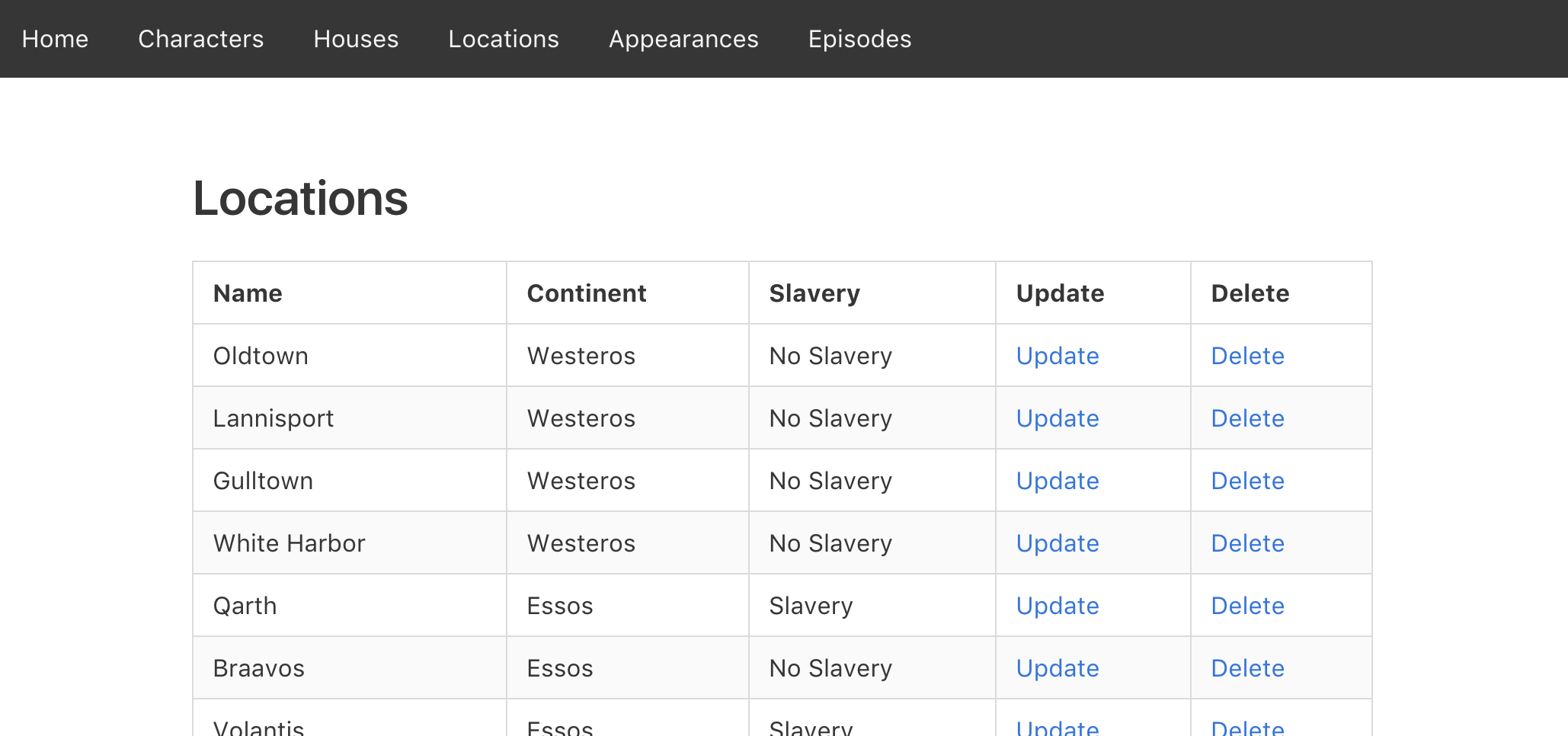Delete the Lannisport entry

tap(1247, 418)
